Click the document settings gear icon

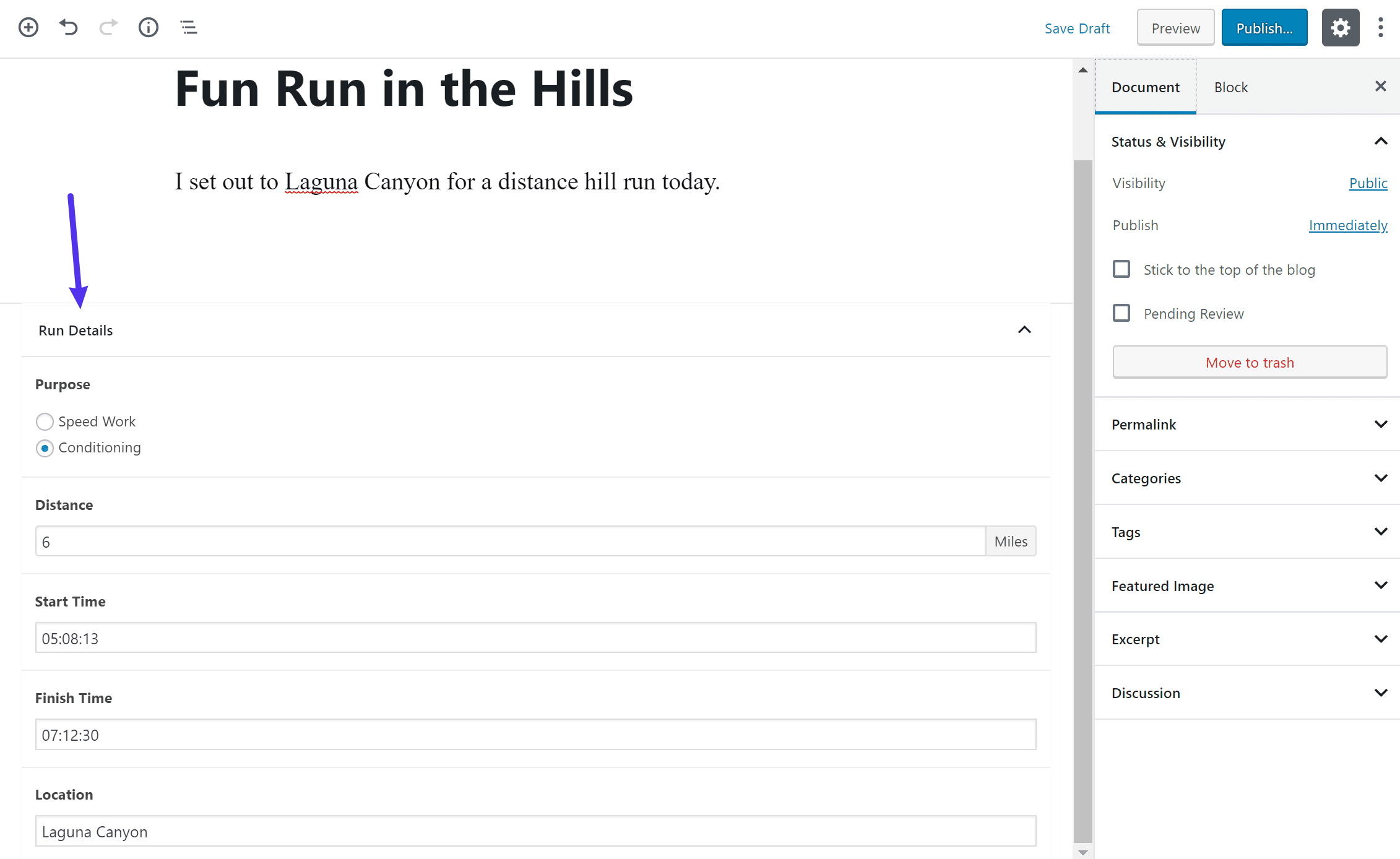1341,27
